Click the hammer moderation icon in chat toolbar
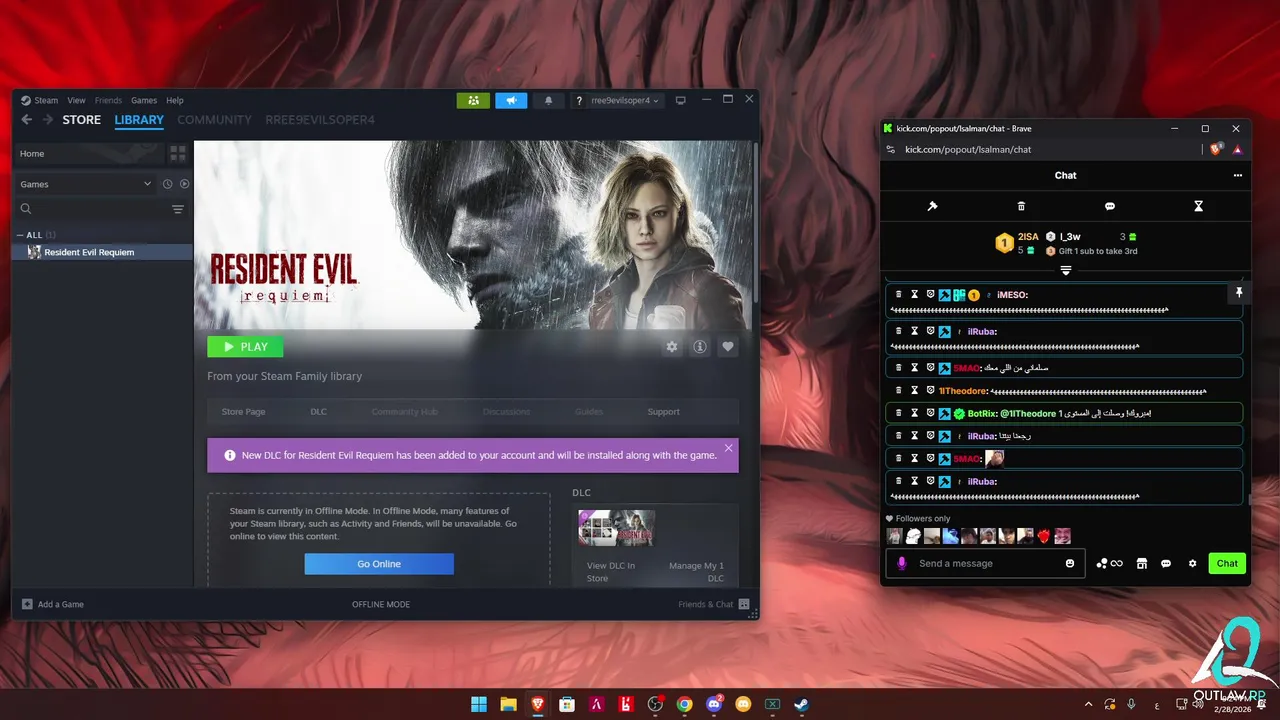Image resolution: width=1280 pixels, height=720 pixels. (x=932, y=206)
